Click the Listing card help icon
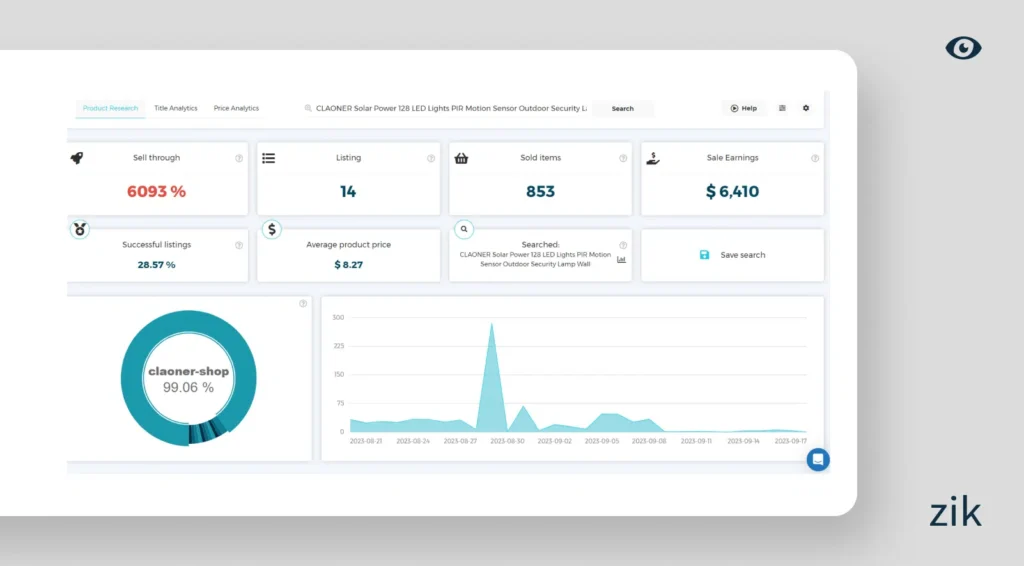The image size is (1024, 566). pos(431,158)
